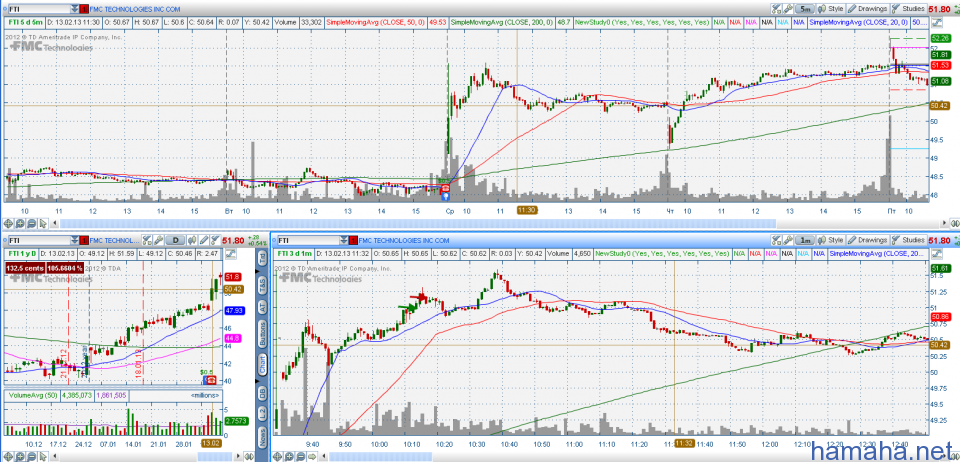This screenshot has width=960, height=462.
Task: Open the T&S side tab
Action: (x=263, y=283)
